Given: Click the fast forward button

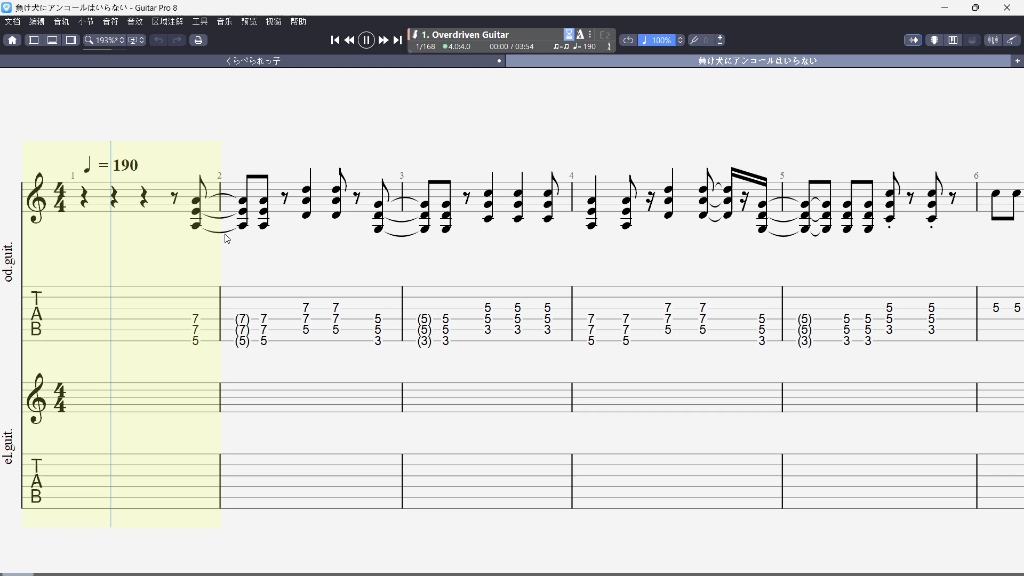Looking at the screenshot, I should coord(383,40).
